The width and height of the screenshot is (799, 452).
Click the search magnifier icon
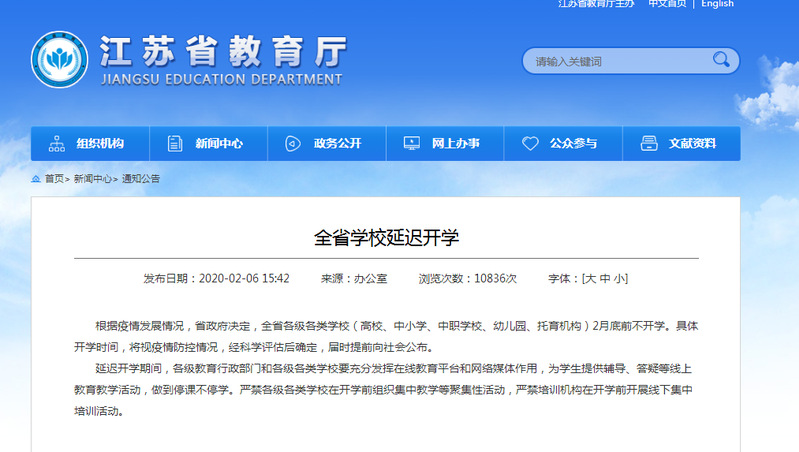pos(721,61)
